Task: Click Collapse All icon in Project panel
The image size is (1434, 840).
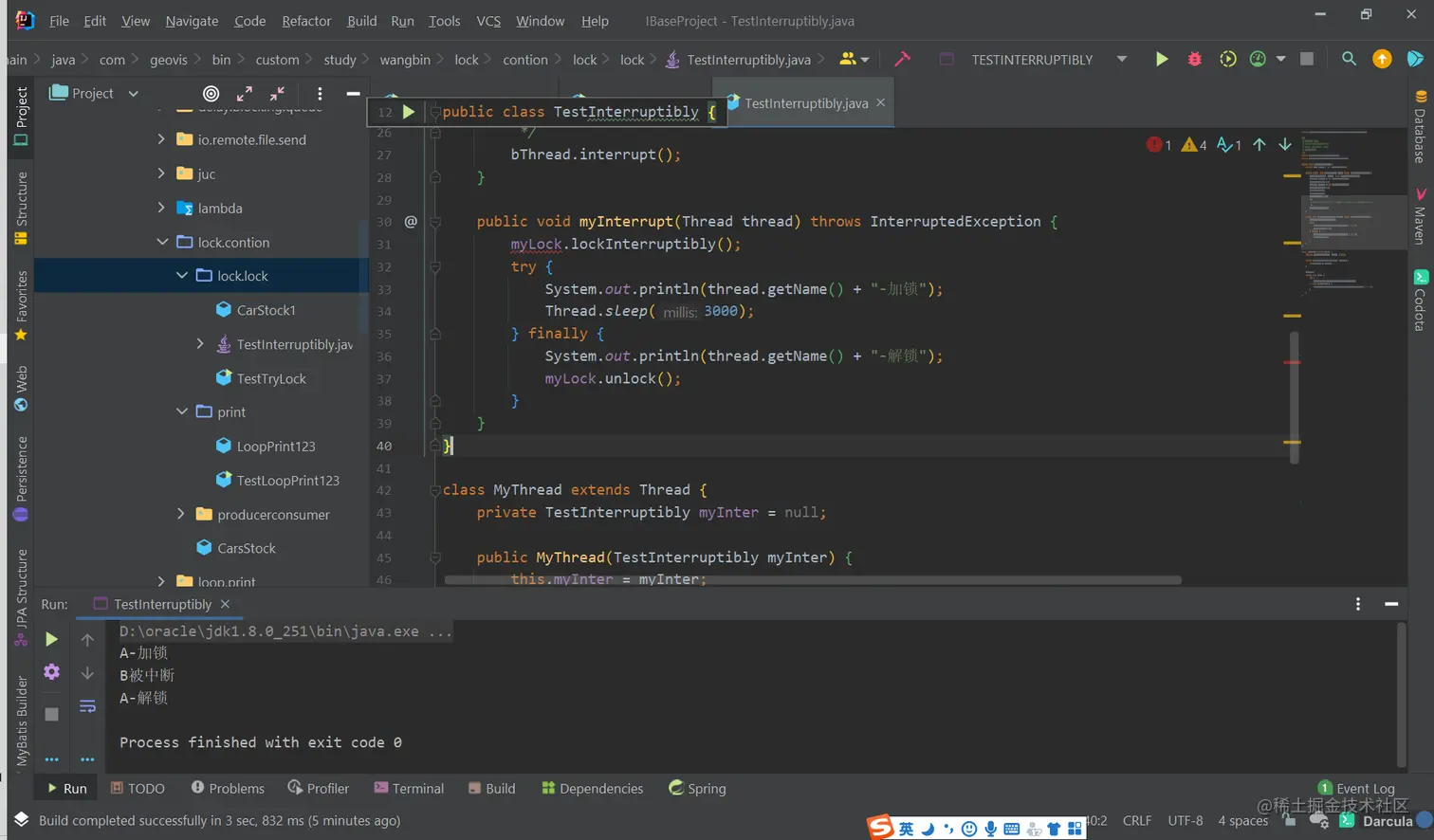Action: click(277, 93)
